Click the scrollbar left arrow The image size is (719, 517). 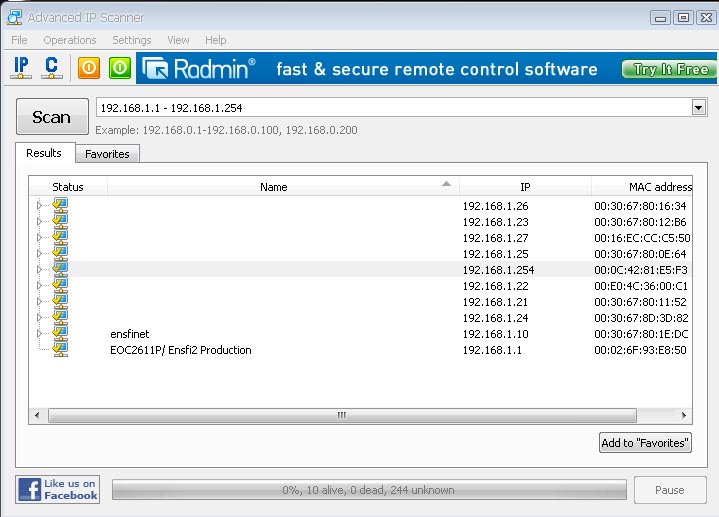(x=37, y=415)
